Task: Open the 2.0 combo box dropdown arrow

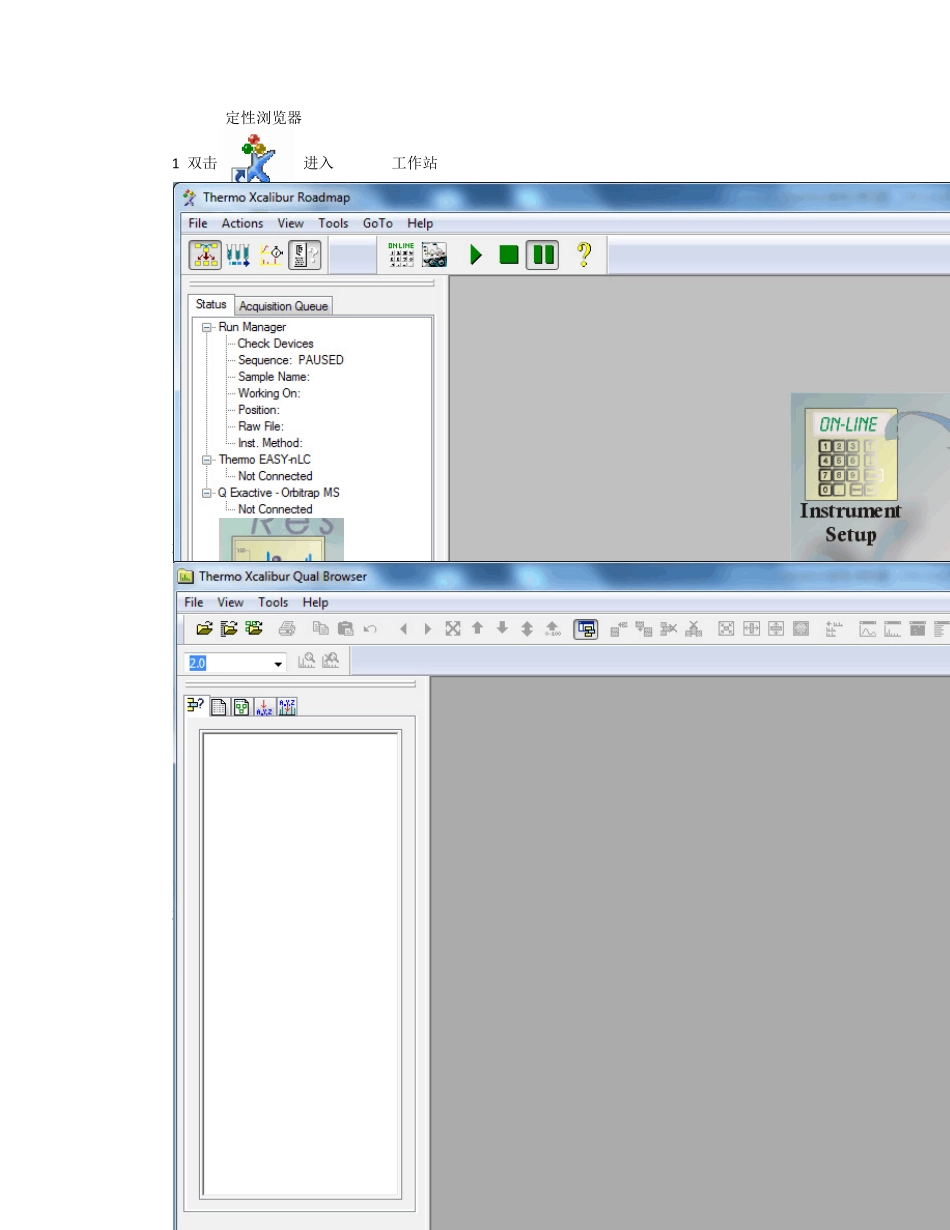Action: coord(278,664)
